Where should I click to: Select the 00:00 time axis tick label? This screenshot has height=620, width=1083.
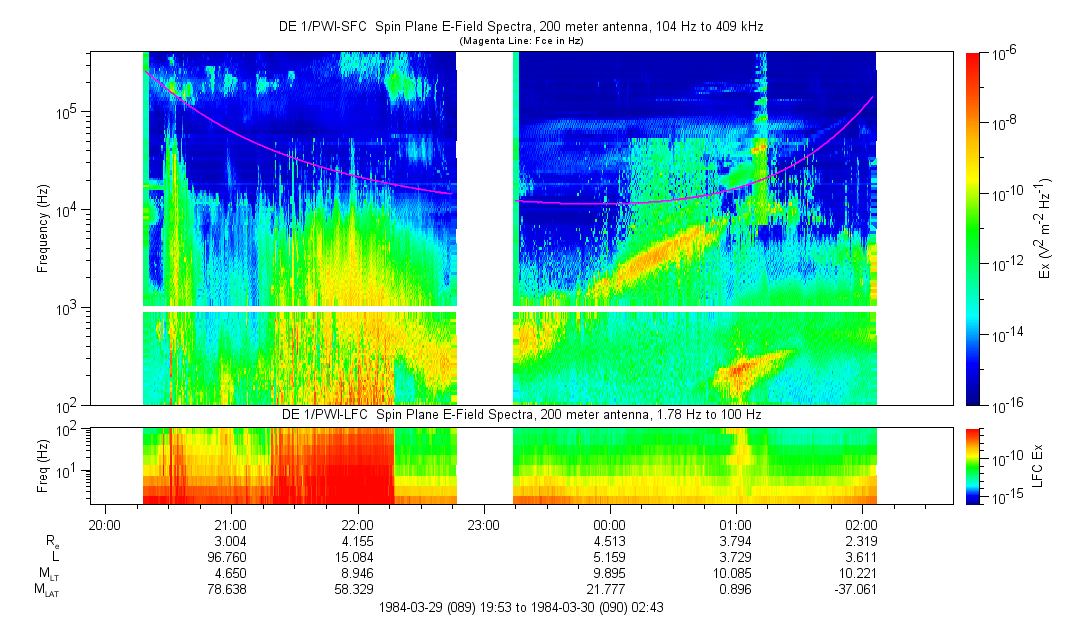click(610, 524)
